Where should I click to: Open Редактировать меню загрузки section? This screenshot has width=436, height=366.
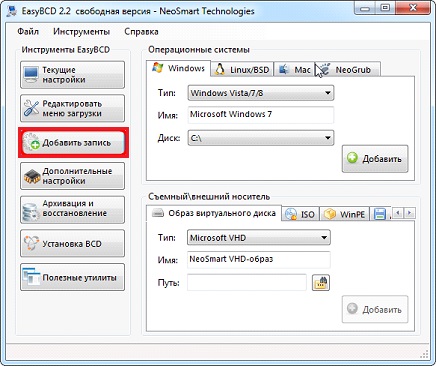(72, 108)
